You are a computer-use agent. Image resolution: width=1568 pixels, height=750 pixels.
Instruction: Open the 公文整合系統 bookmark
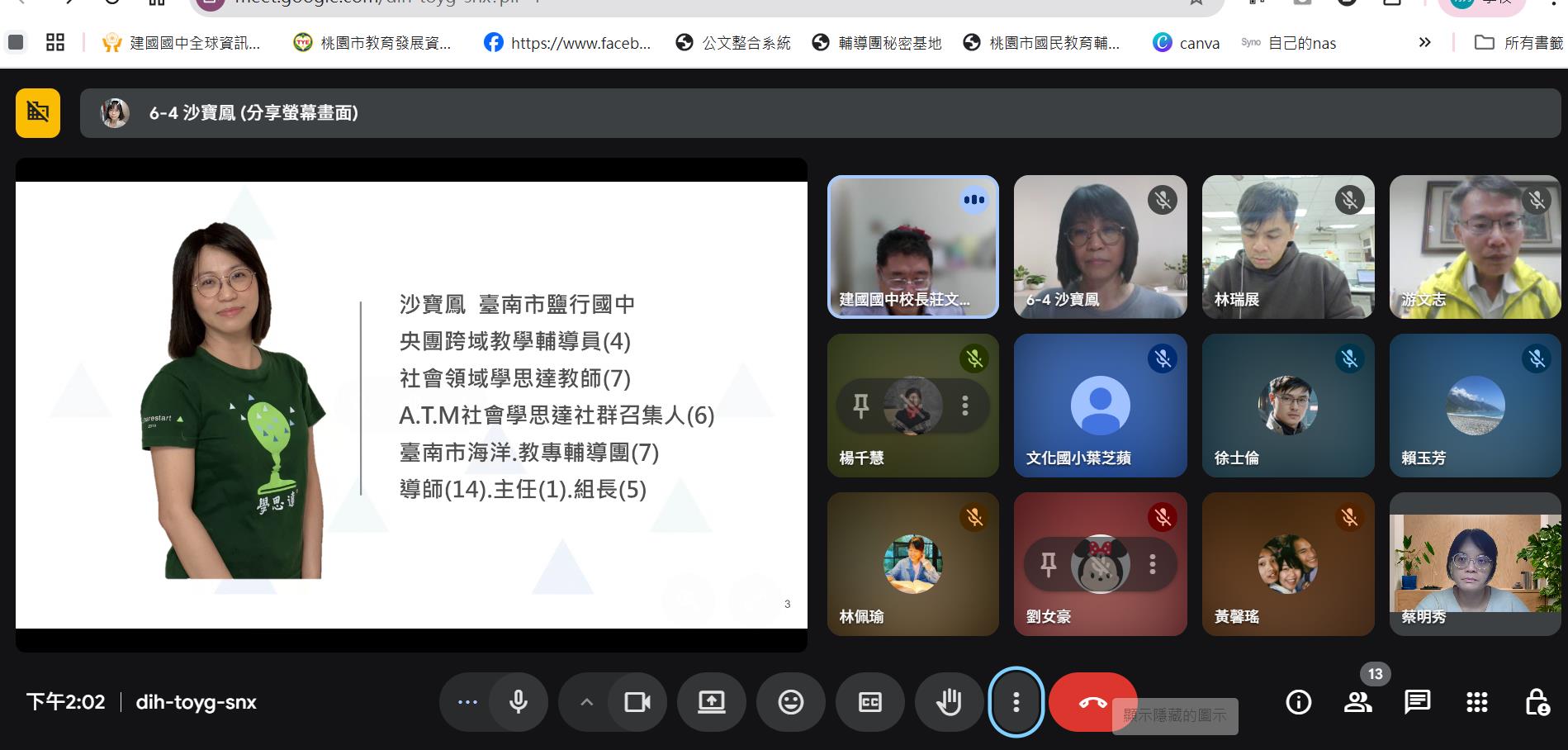click(x=733, y=43)
